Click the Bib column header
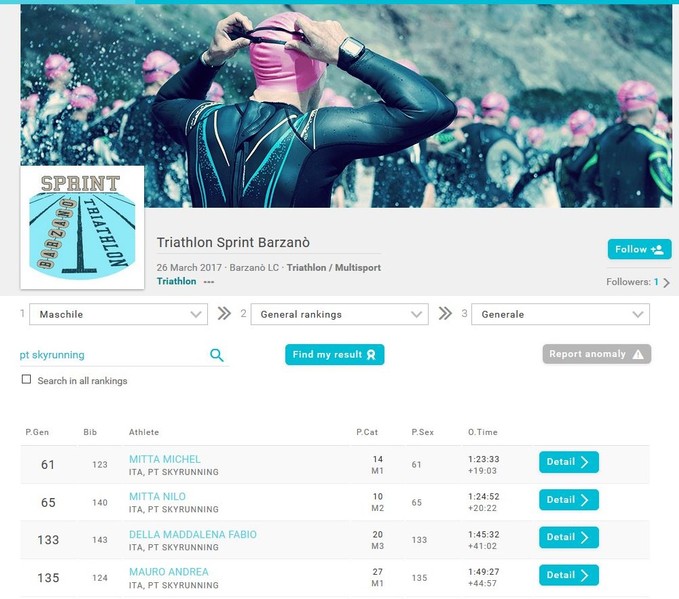 click(90, 432)
